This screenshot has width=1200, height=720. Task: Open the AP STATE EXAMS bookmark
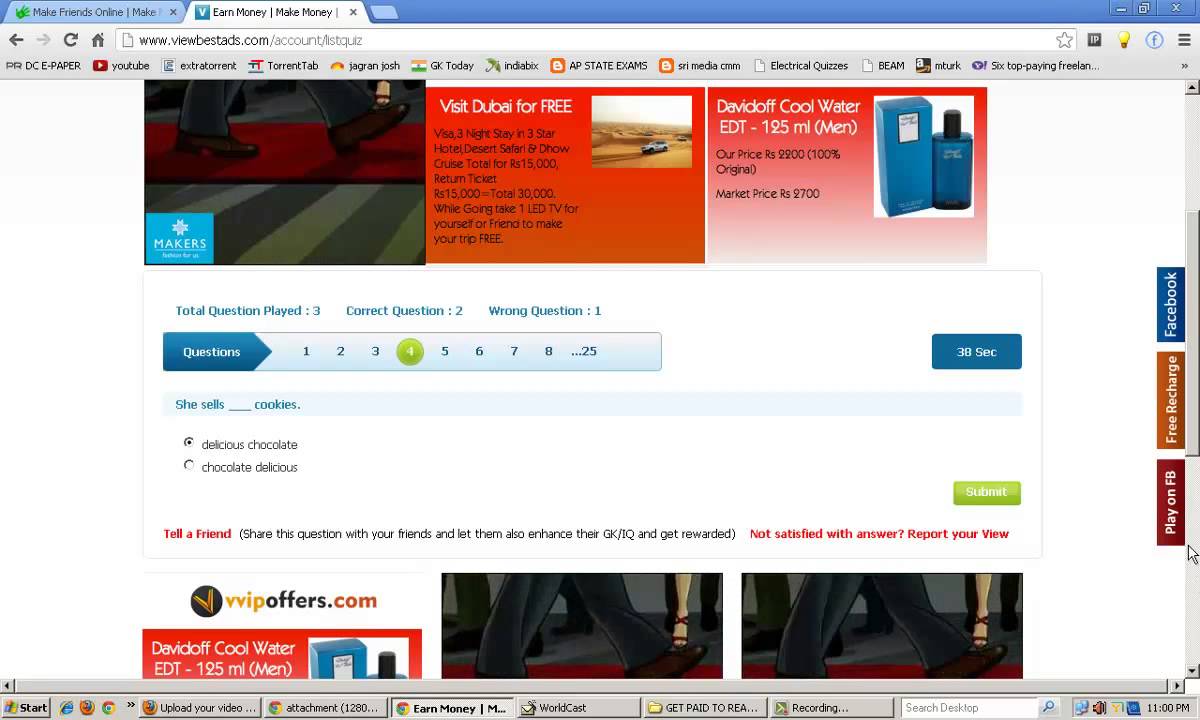[x=599, y=66]
